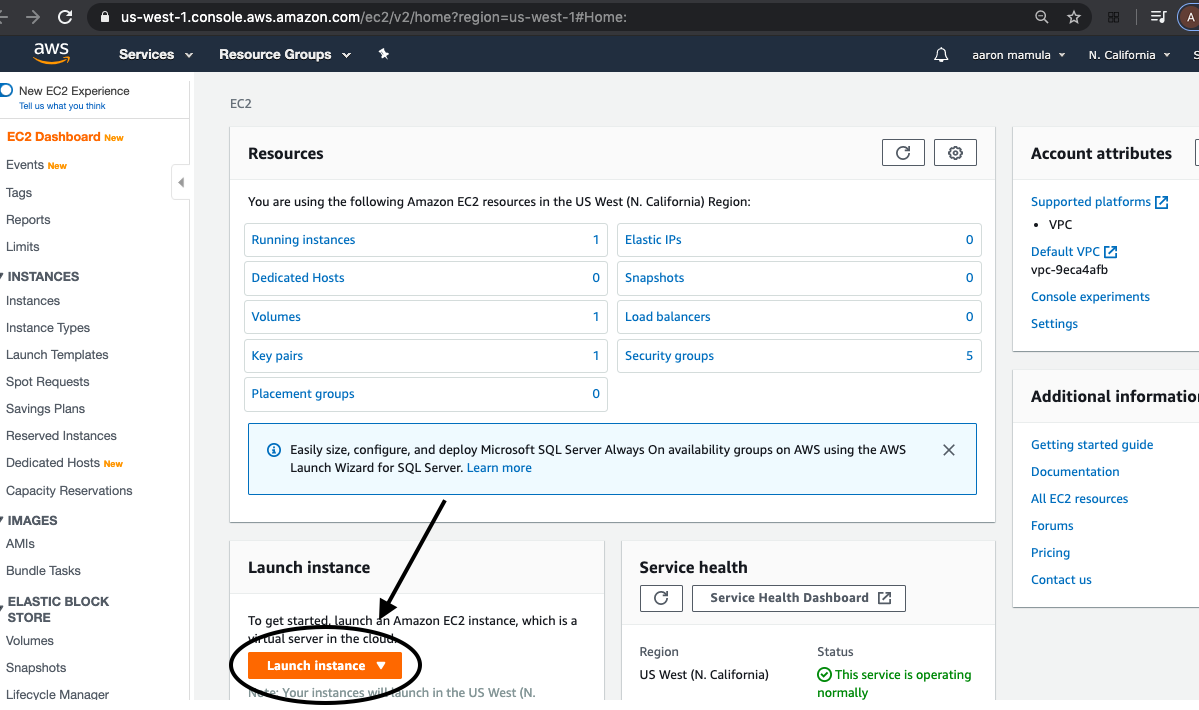Image resolution: width=1199 pixels, height=710 pixels.
Task: Open the Forums link
Action: click(x=1051, y=526)
